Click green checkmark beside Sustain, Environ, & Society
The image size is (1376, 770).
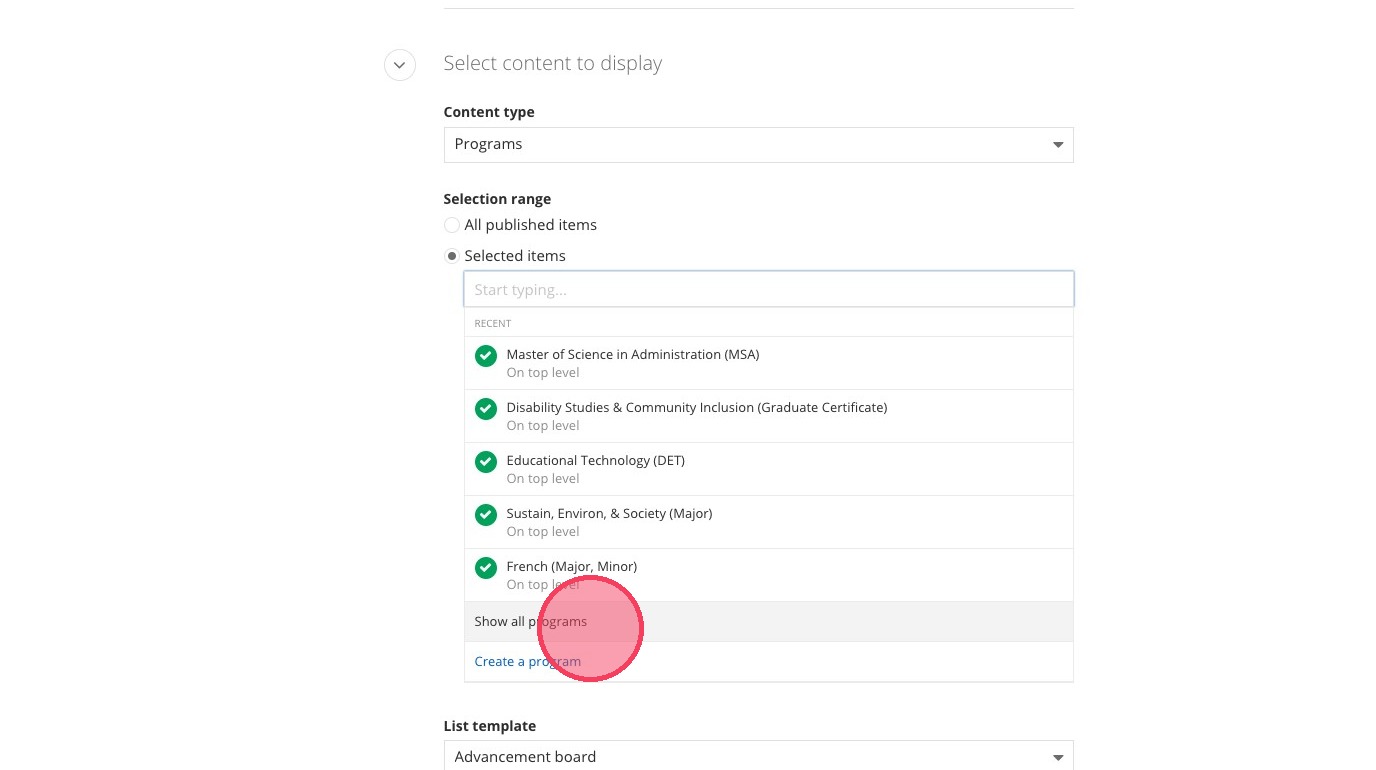pos(486,515)
